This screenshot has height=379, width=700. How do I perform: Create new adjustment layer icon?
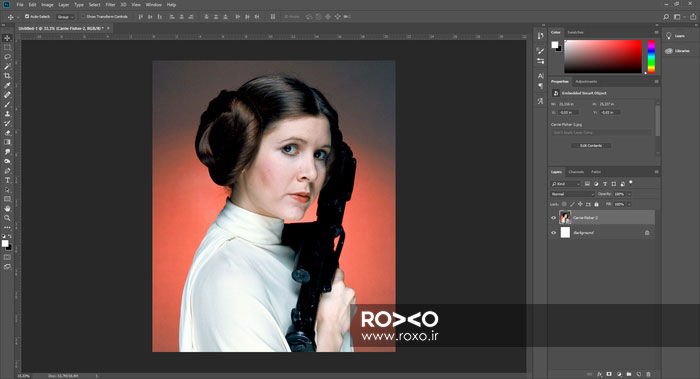pos(619,374)
